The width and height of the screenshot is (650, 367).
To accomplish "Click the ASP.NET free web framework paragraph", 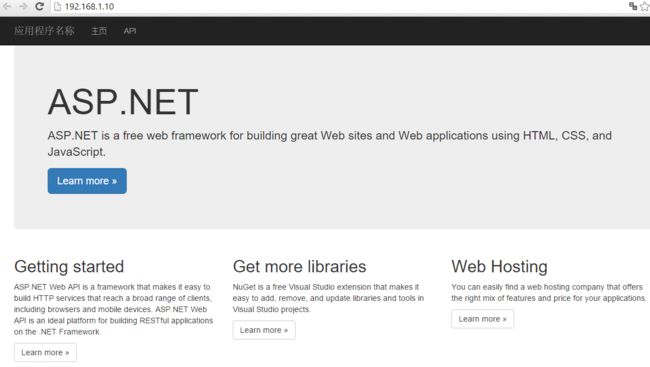I will coord(330,143).
